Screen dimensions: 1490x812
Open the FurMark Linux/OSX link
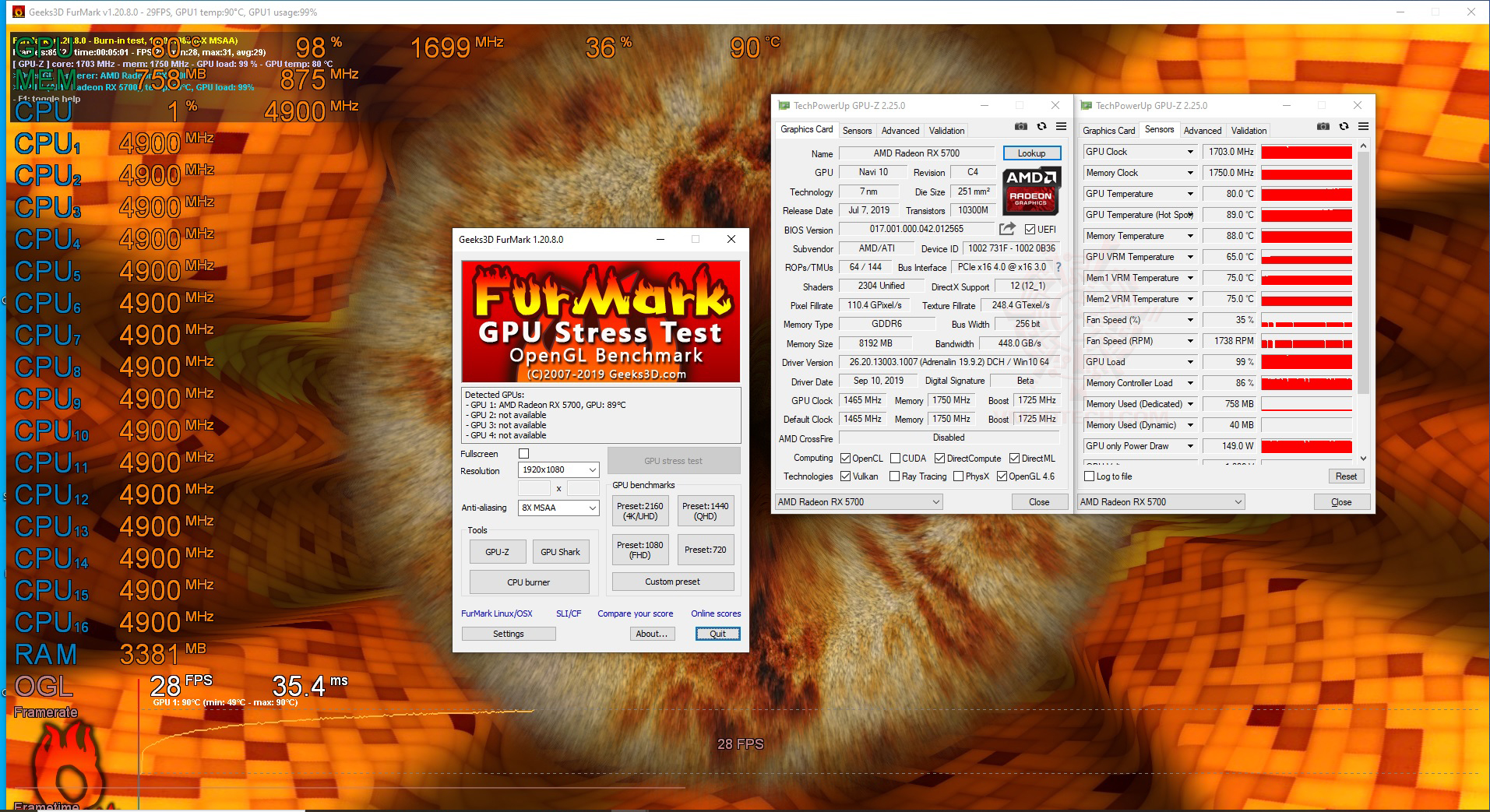point(497,613)
